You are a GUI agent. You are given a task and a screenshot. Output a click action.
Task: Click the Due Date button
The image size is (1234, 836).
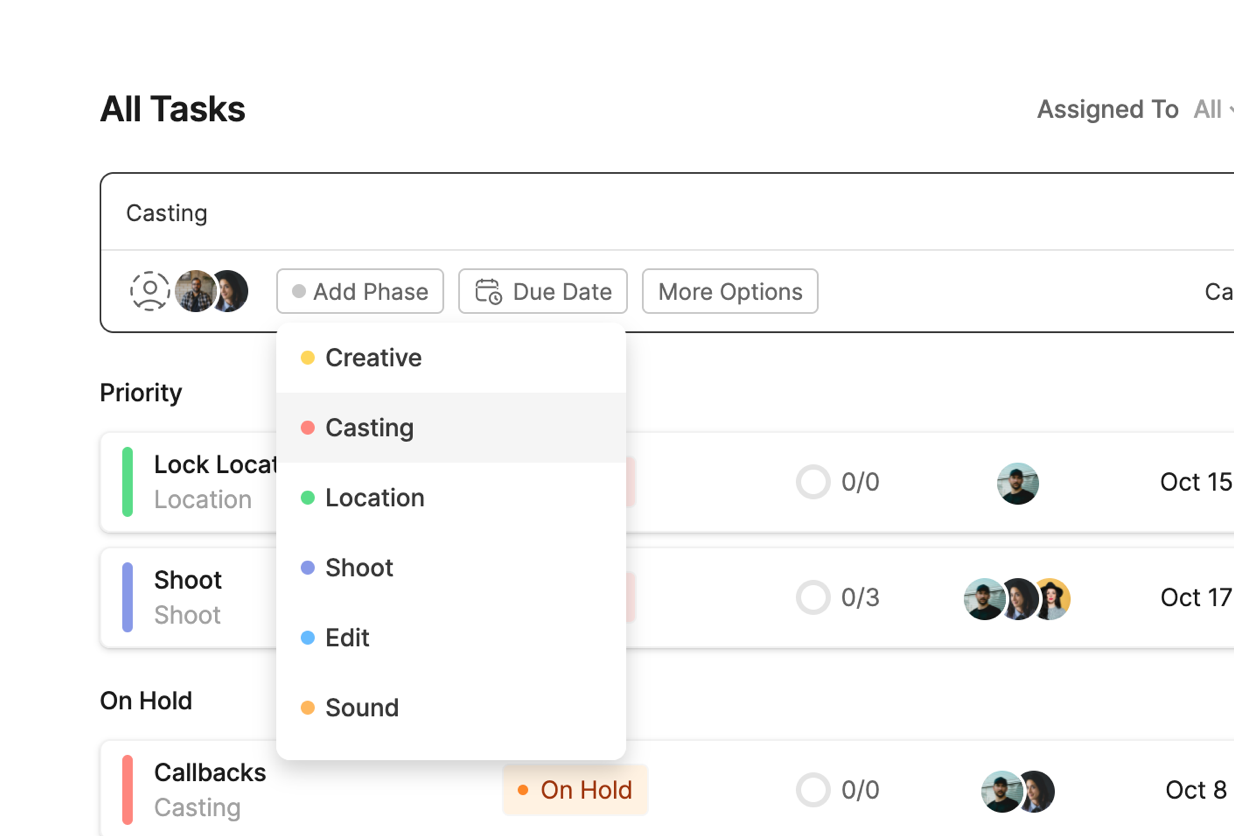click(543, 291)
